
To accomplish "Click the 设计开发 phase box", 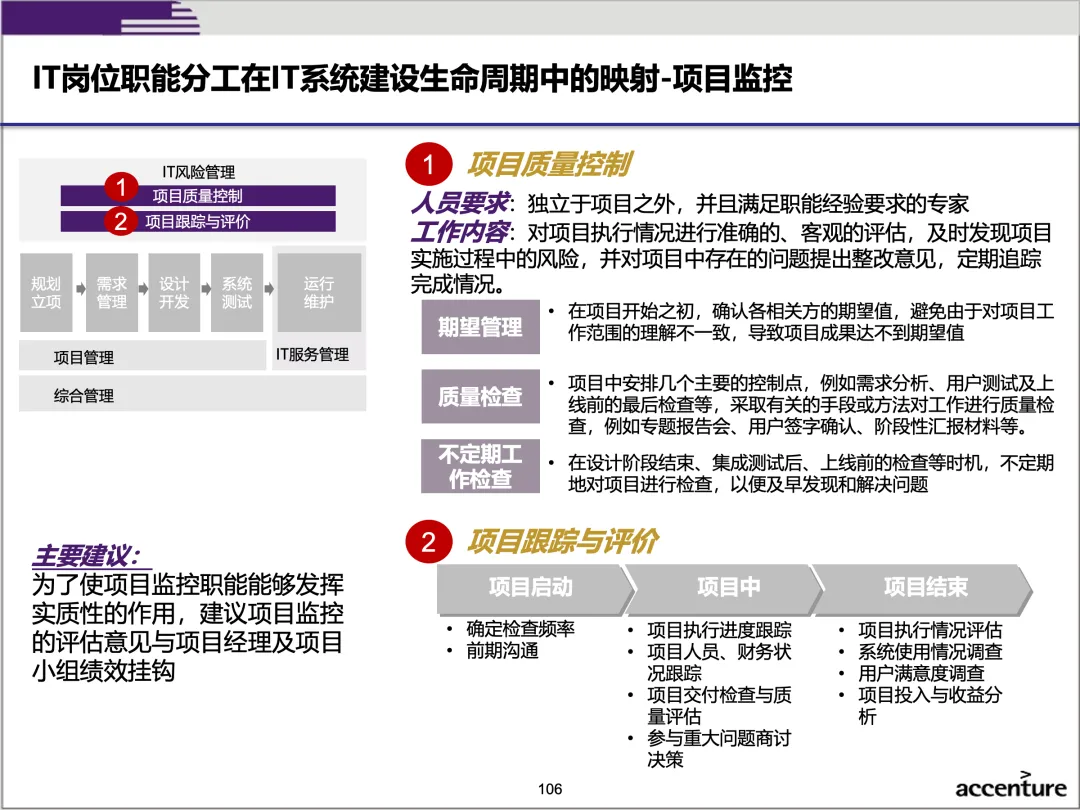I will 174,293.
